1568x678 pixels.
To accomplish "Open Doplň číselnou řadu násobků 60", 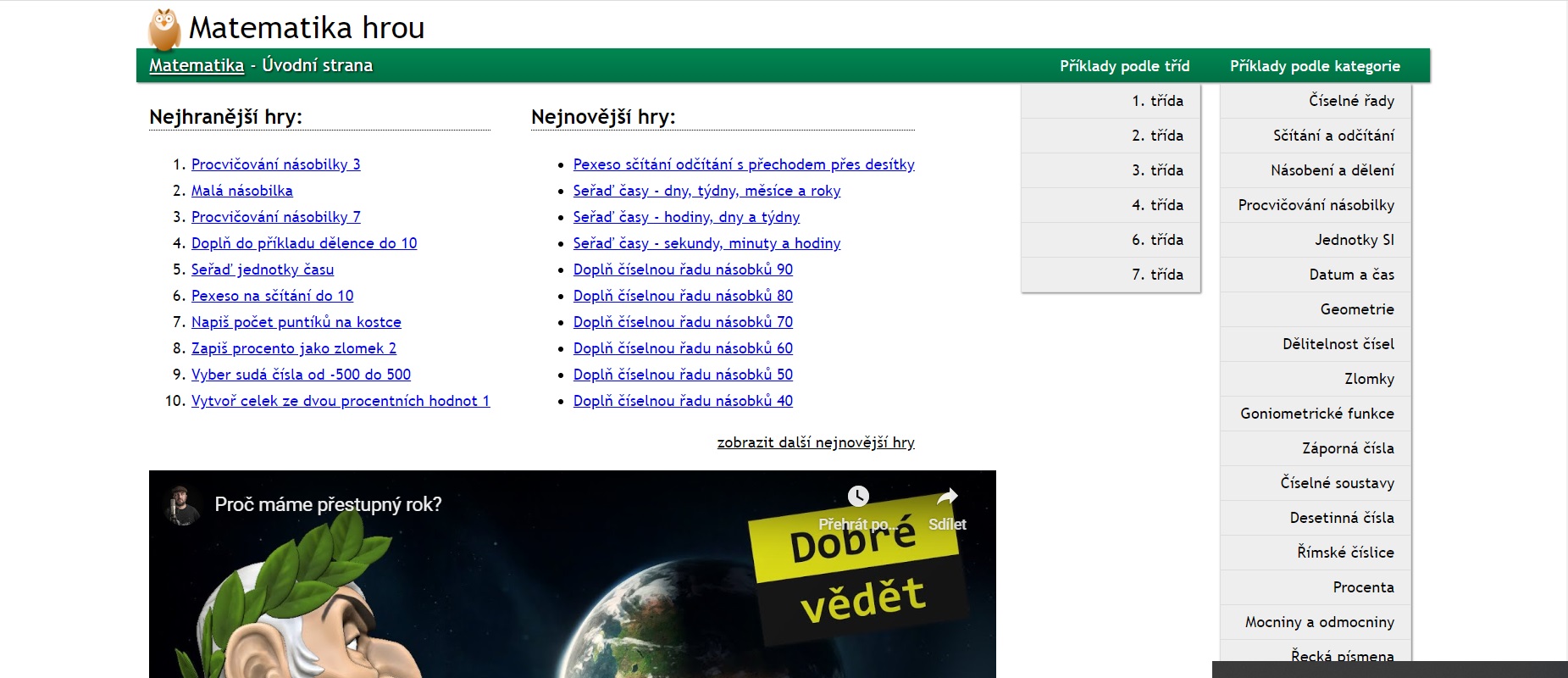I will [x=683, y=348].
